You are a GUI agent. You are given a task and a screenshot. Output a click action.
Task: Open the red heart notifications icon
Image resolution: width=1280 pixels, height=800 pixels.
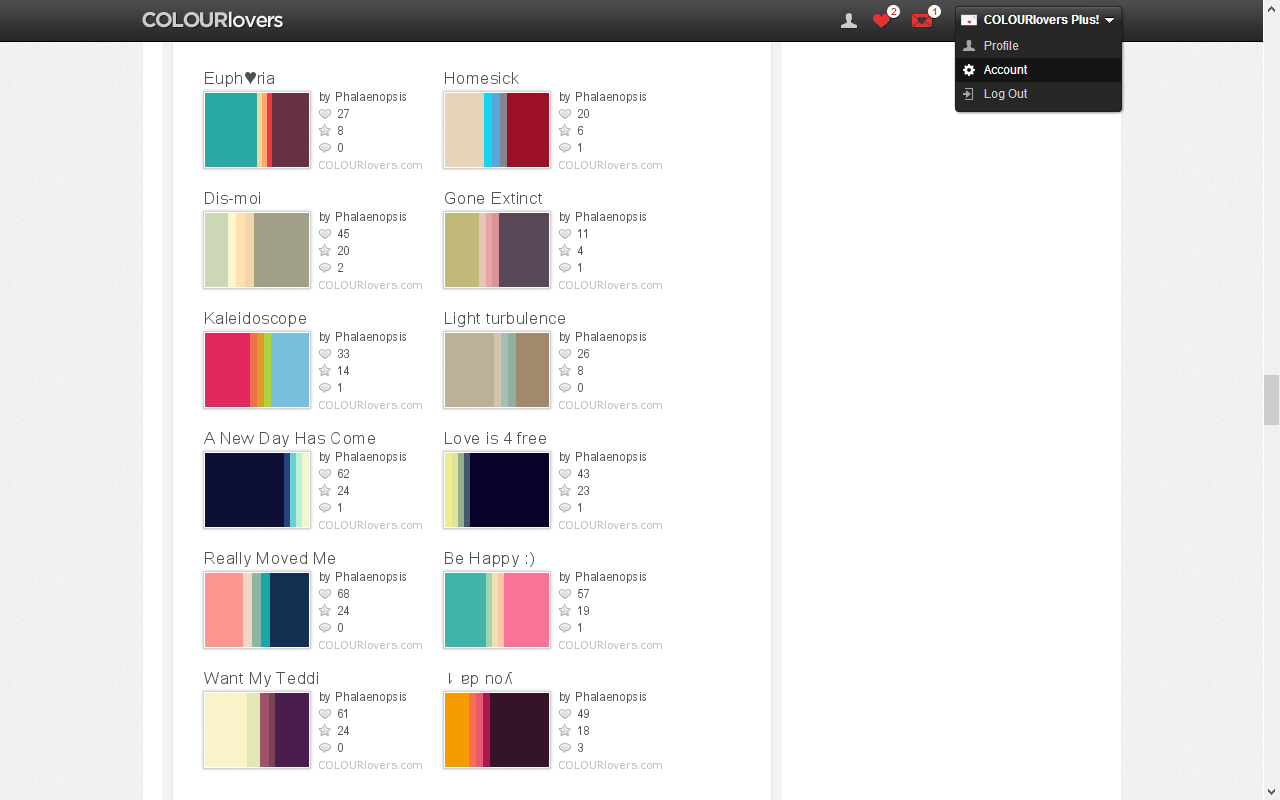[881, 20]
